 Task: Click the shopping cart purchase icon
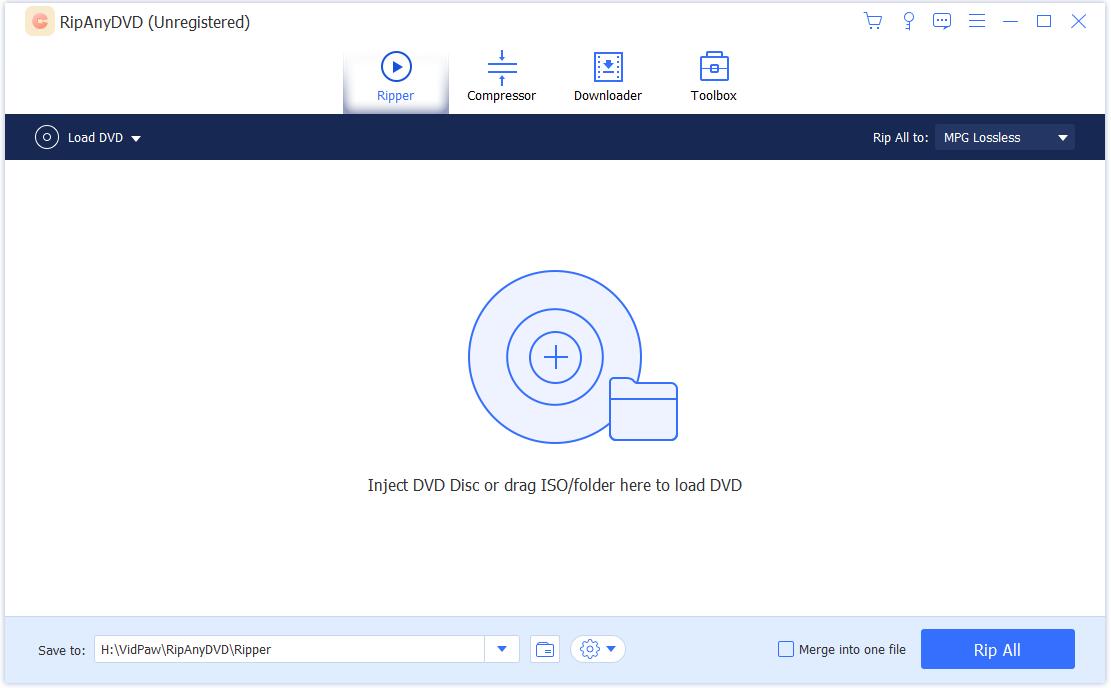[872, 21]
